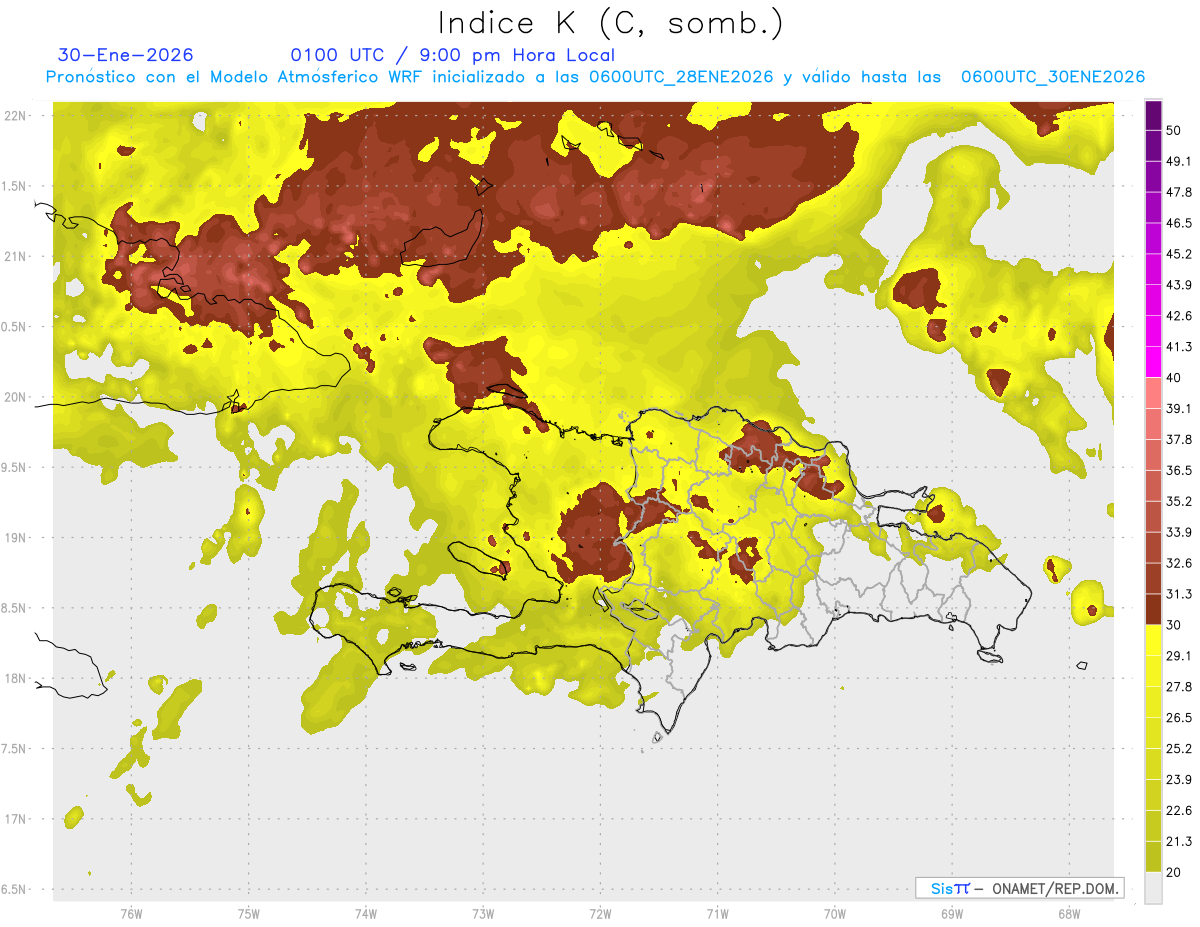Click the legend value 27.8
Screen dimensions: 1200x927
click(1179, 687)
